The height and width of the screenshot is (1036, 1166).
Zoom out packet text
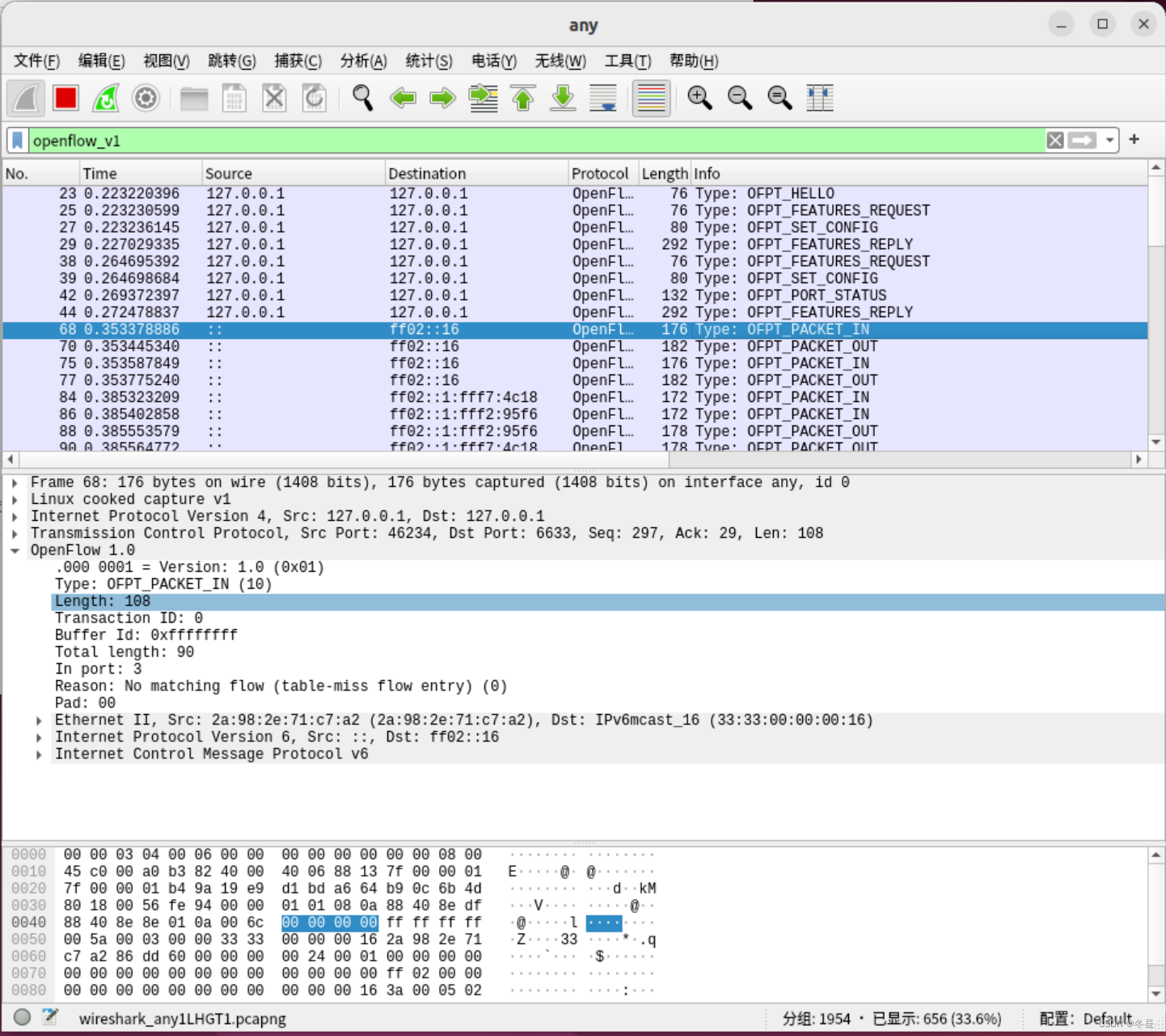(x=740, y=99)
